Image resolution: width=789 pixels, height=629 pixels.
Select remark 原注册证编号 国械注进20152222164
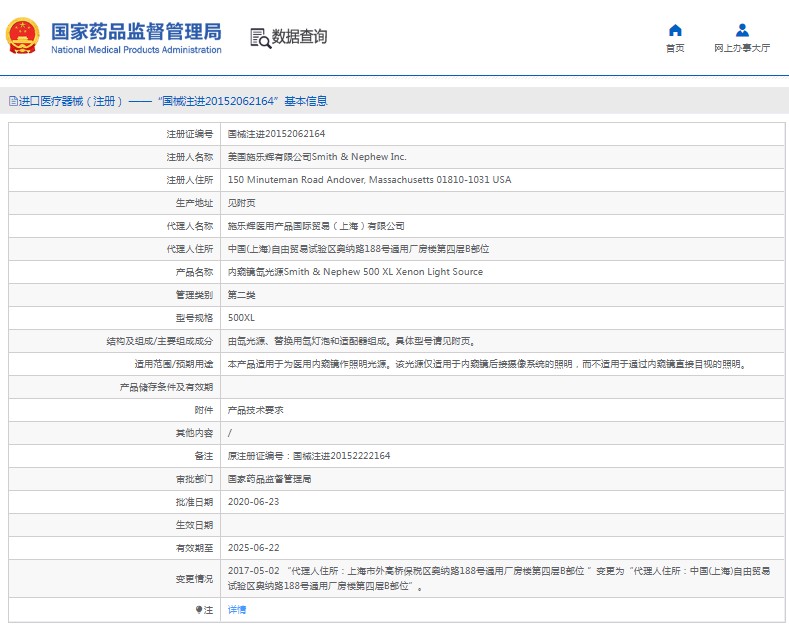309,456
